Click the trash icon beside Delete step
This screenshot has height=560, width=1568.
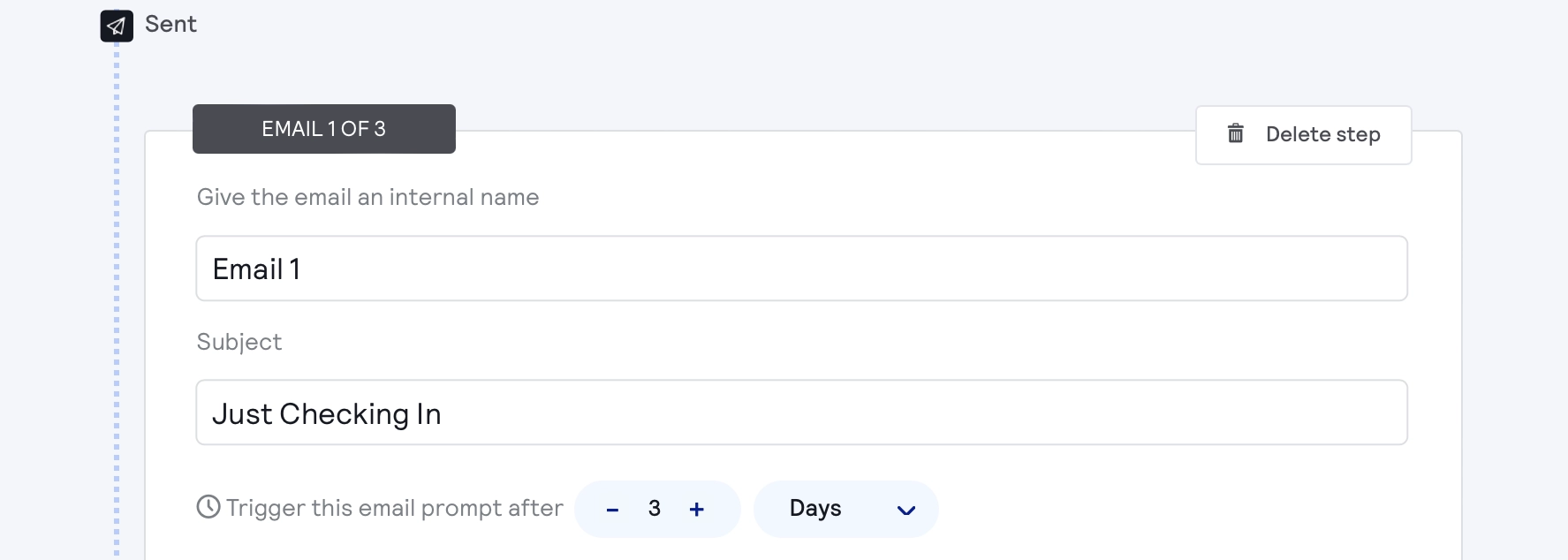(1235, 134)
